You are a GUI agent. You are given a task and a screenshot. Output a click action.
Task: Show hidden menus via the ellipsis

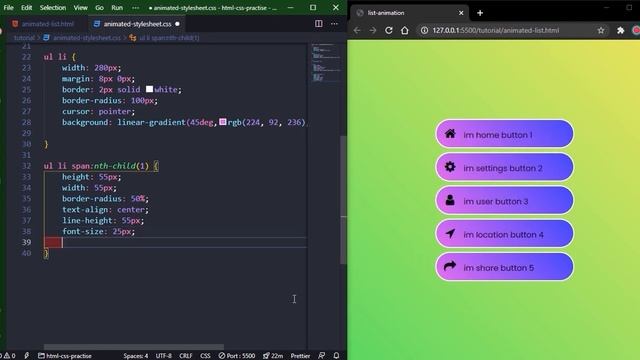(136, 8)
